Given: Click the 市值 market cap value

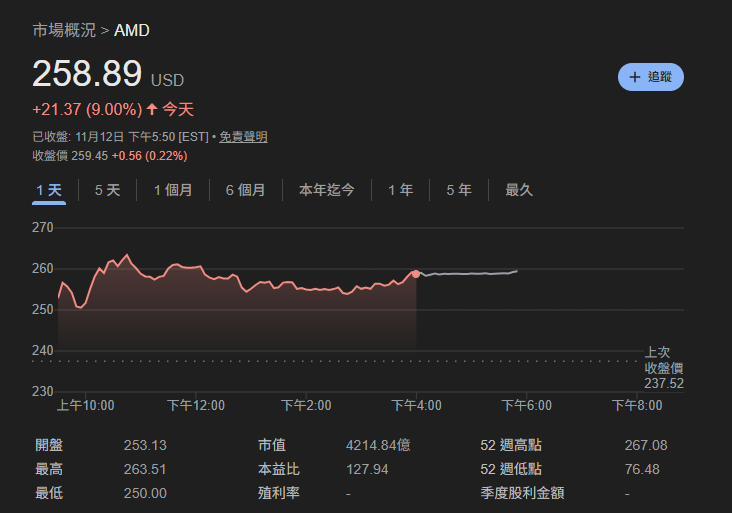Looking at the screenshot, I should (377, 445).
